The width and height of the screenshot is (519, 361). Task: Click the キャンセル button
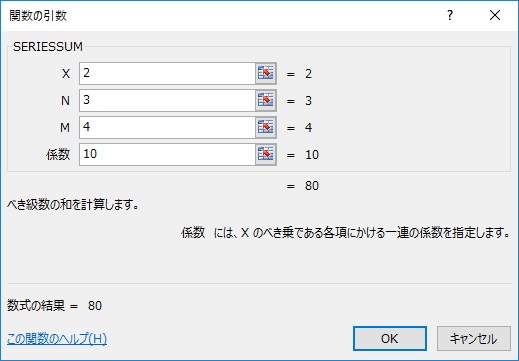pos(474,339)
